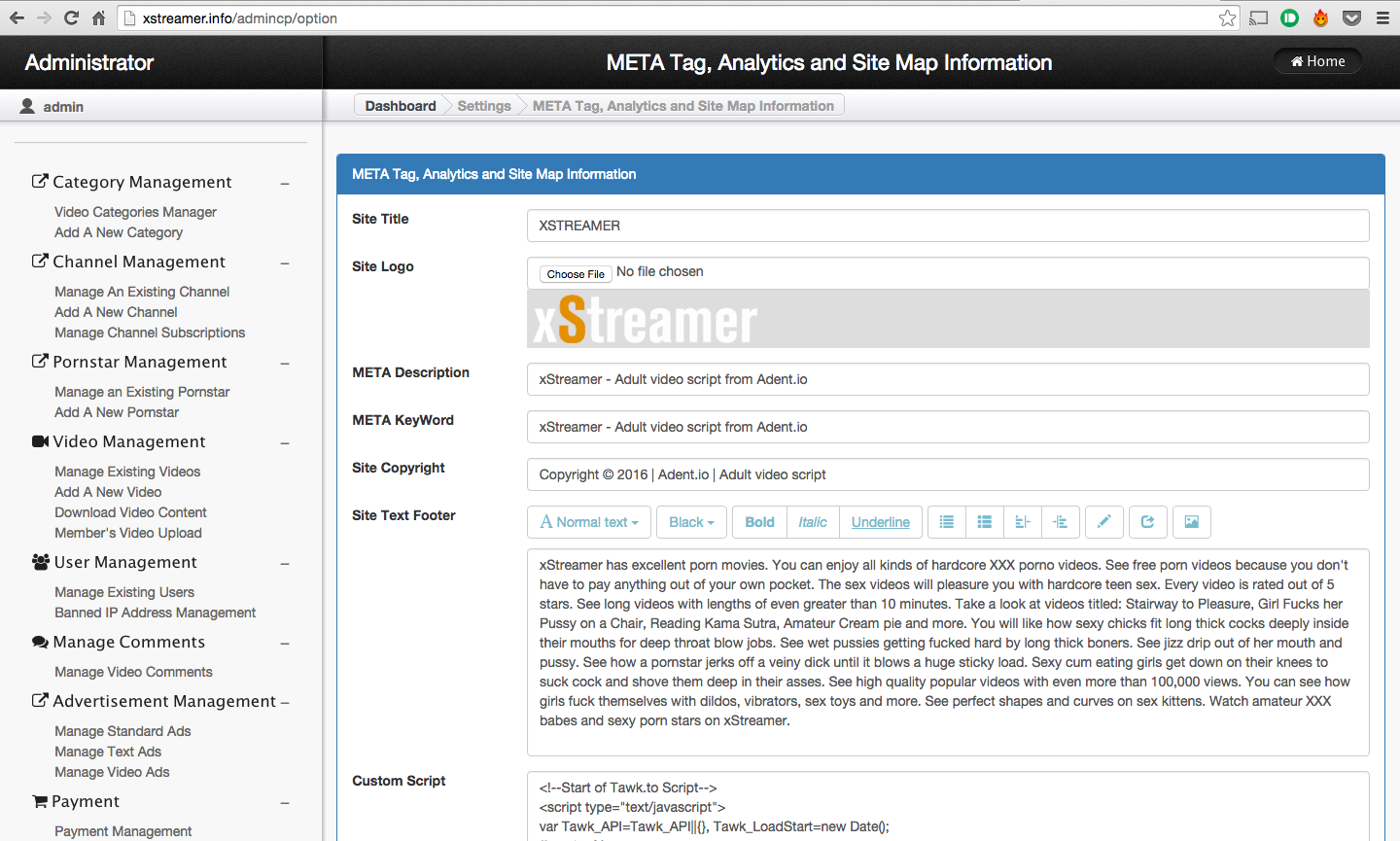Go to Settings breadcrumb
The width and height of the screenshot is (1400, 841).
(x=484, y=106)
